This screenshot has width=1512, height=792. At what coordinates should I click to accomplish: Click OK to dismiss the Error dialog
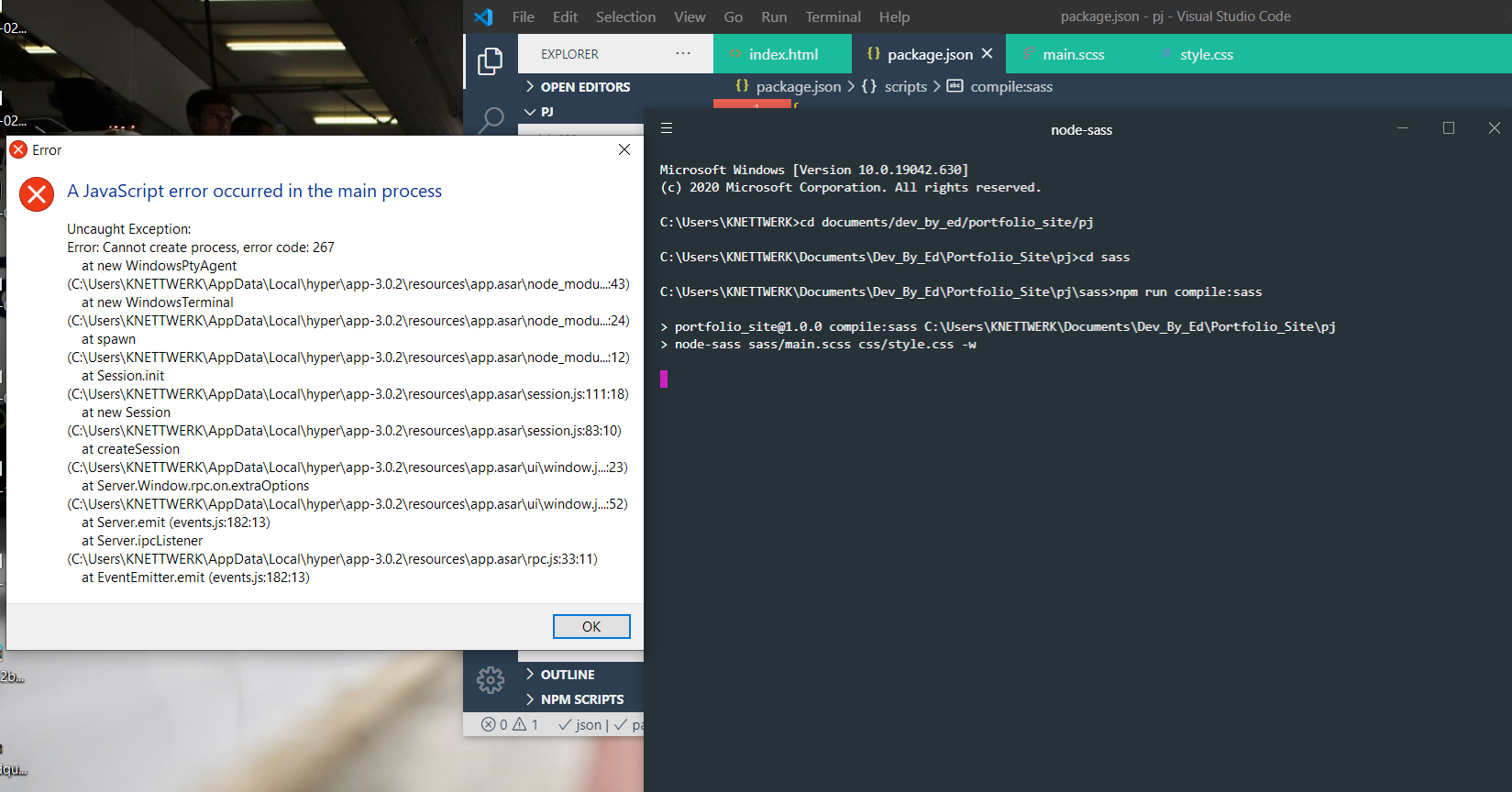591,626
